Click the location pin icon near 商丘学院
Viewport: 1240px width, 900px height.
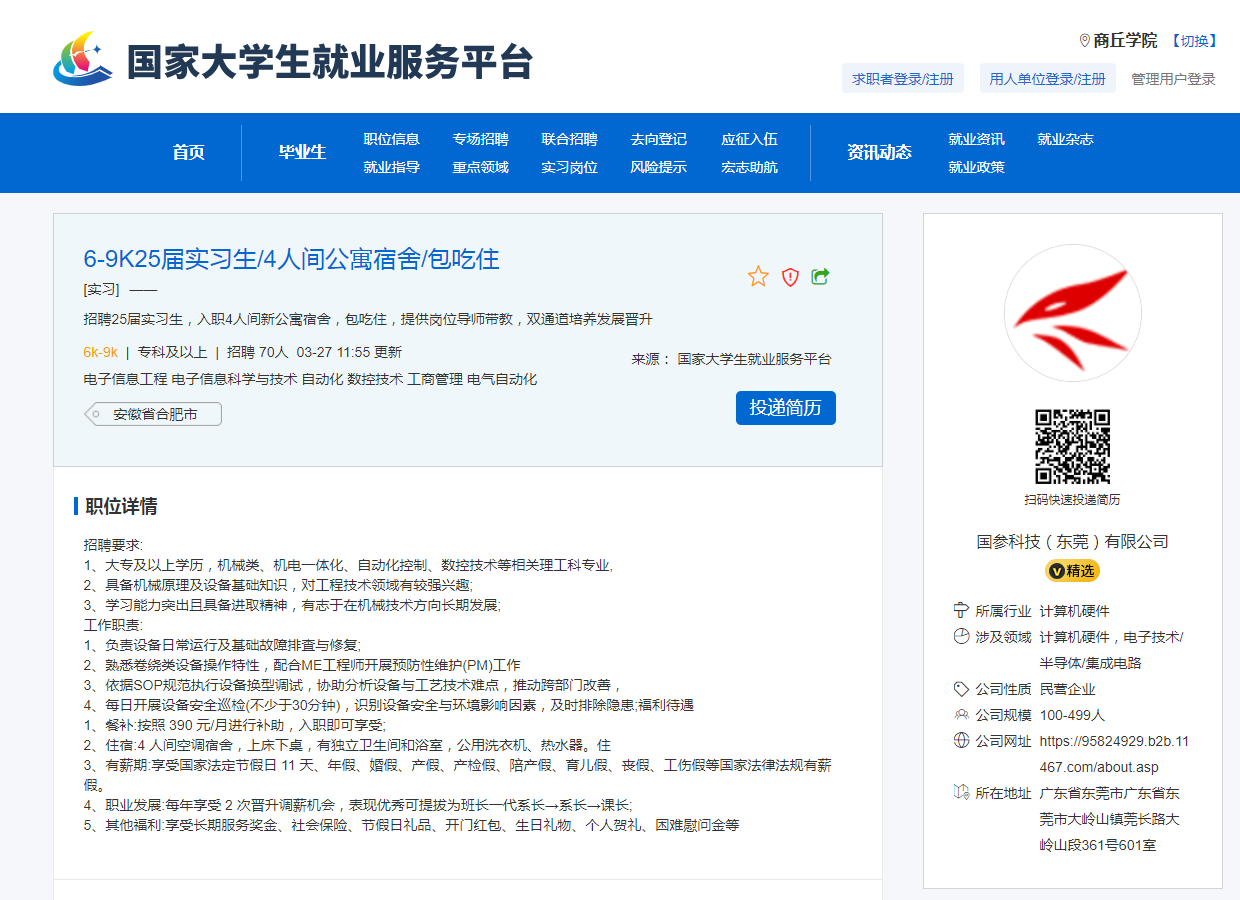coord(1084,41)
